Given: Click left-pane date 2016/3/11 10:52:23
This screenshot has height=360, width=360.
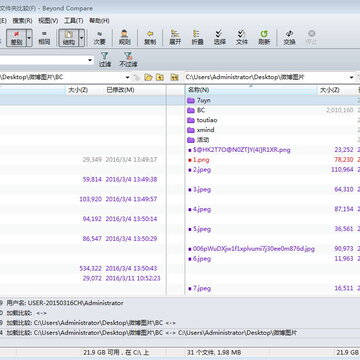Looking at the screenshot, I should pos(133,278).
